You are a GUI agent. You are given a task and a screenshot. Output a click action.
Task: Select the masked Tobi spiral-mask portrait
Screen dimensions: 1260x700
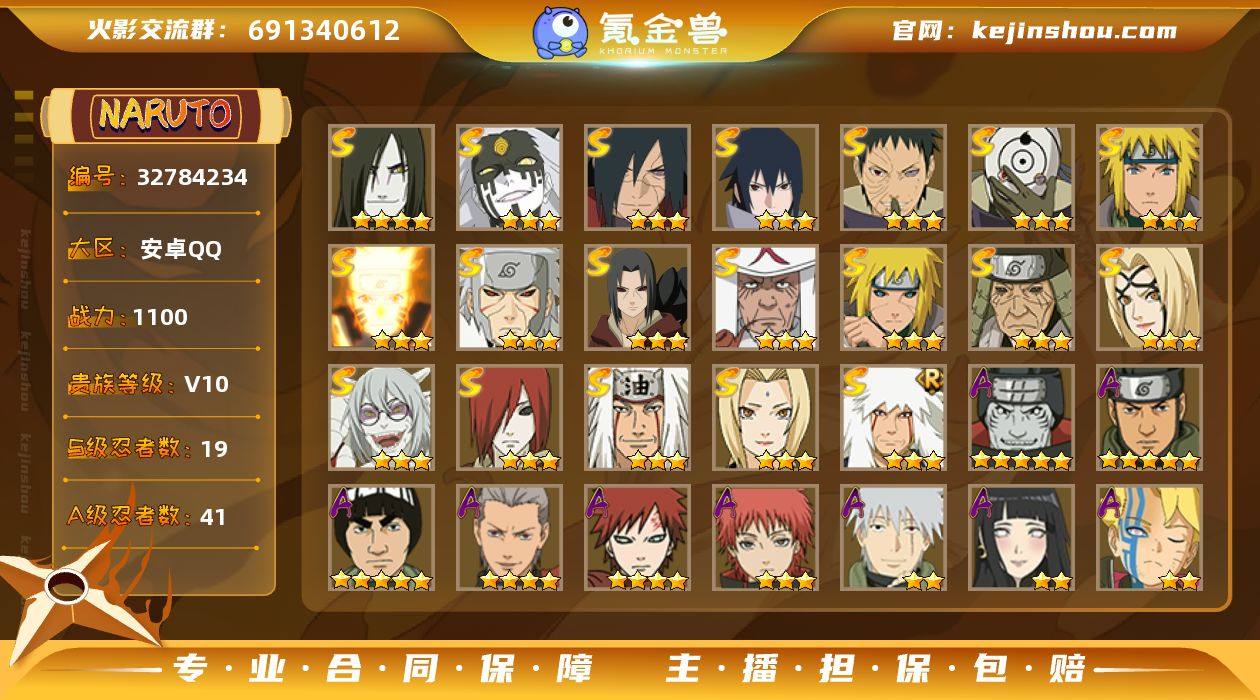1021,177
